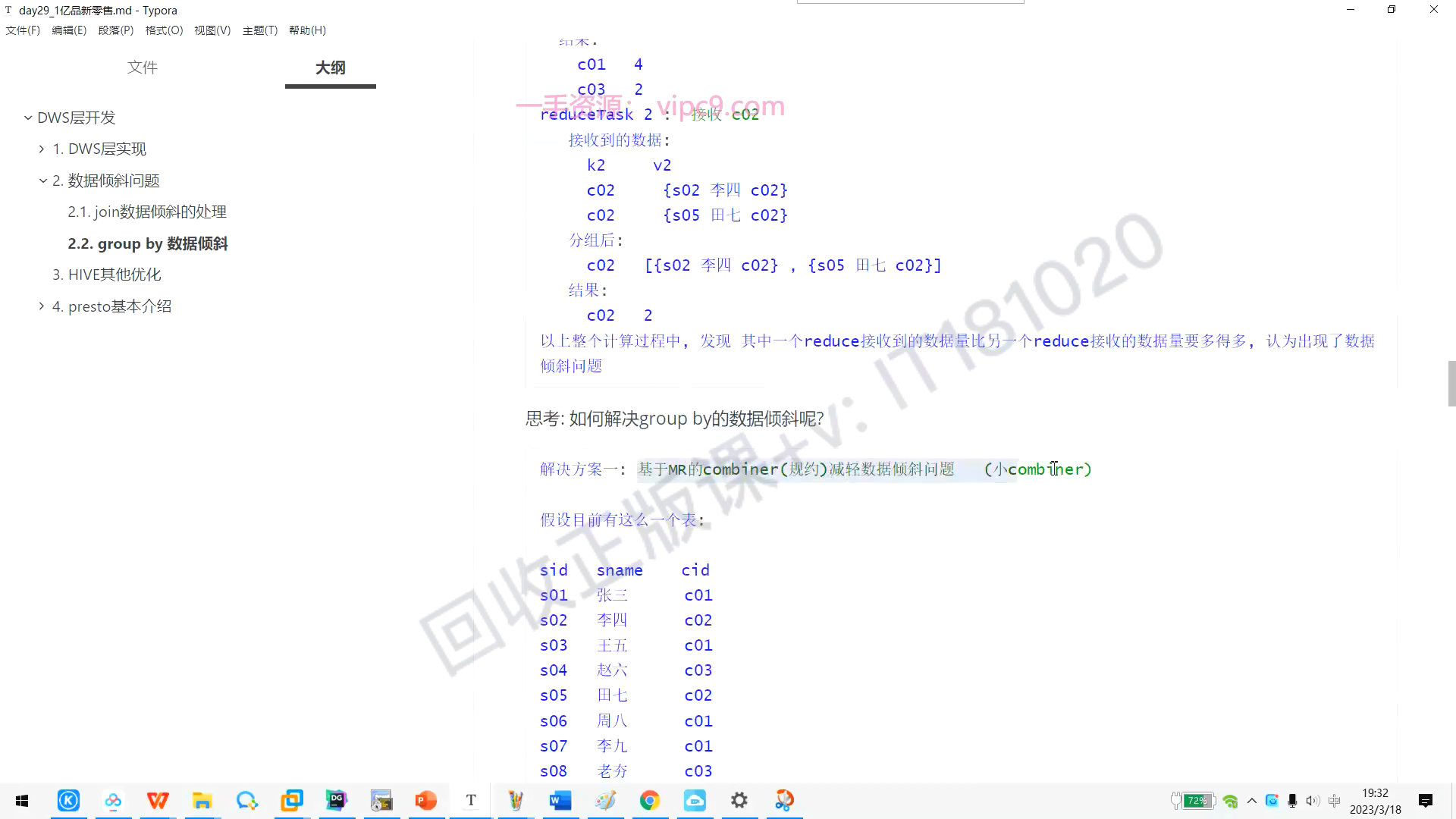The width and height of the screenshot is (1456, 819).
Task: Open the 格式(O) menu
Action: [164, 30]
